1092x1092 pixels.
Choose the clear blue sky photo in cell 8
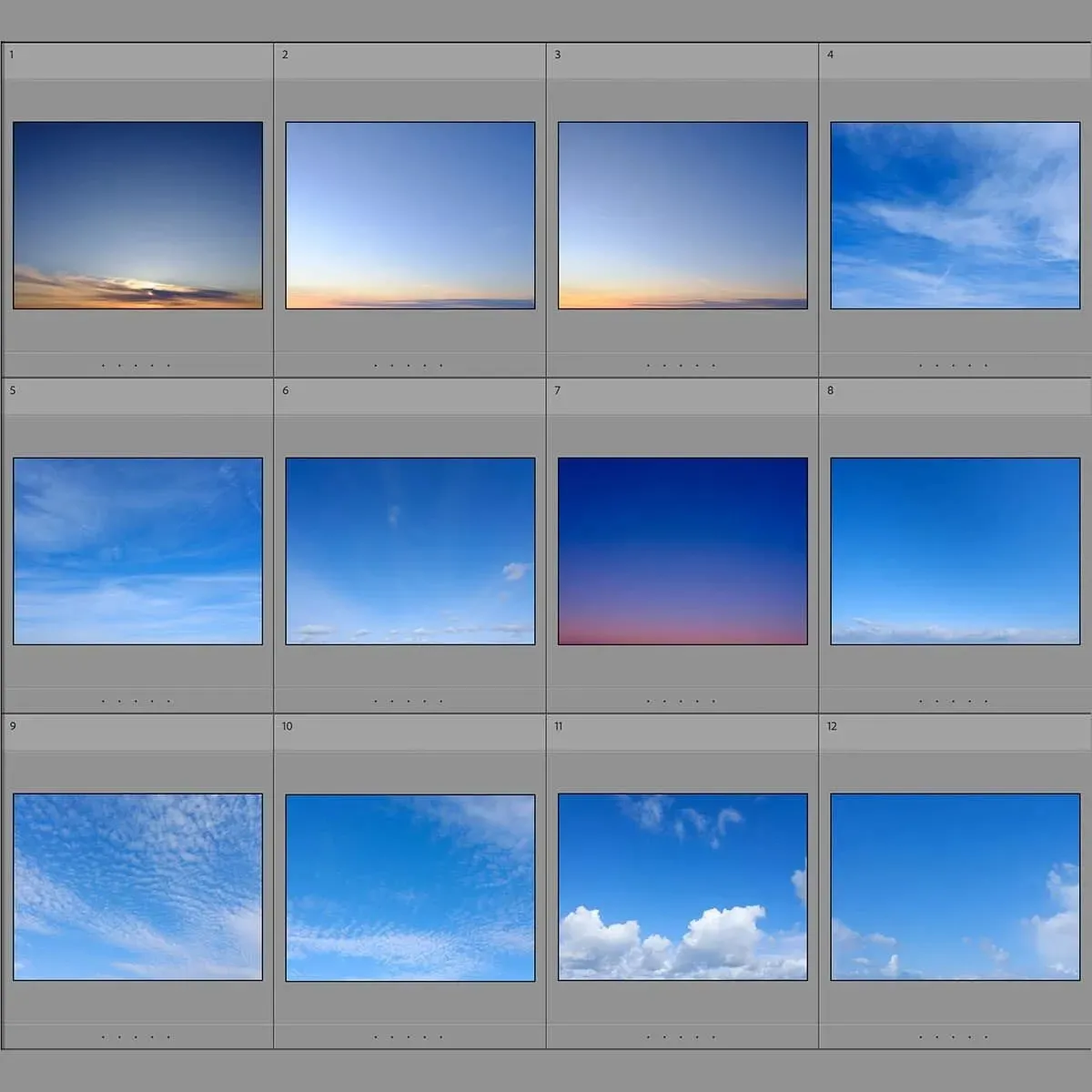955,551
